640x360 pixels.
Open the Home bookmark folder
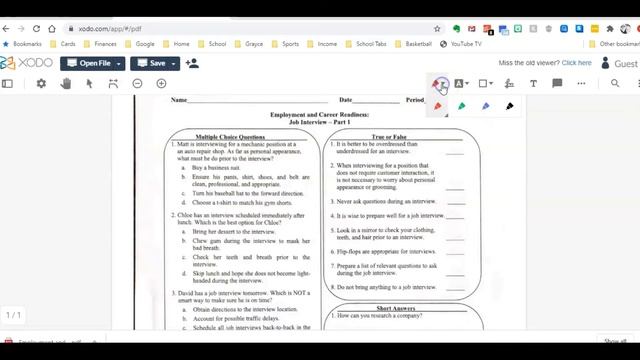pyautogui.click(x=176, y=44)
